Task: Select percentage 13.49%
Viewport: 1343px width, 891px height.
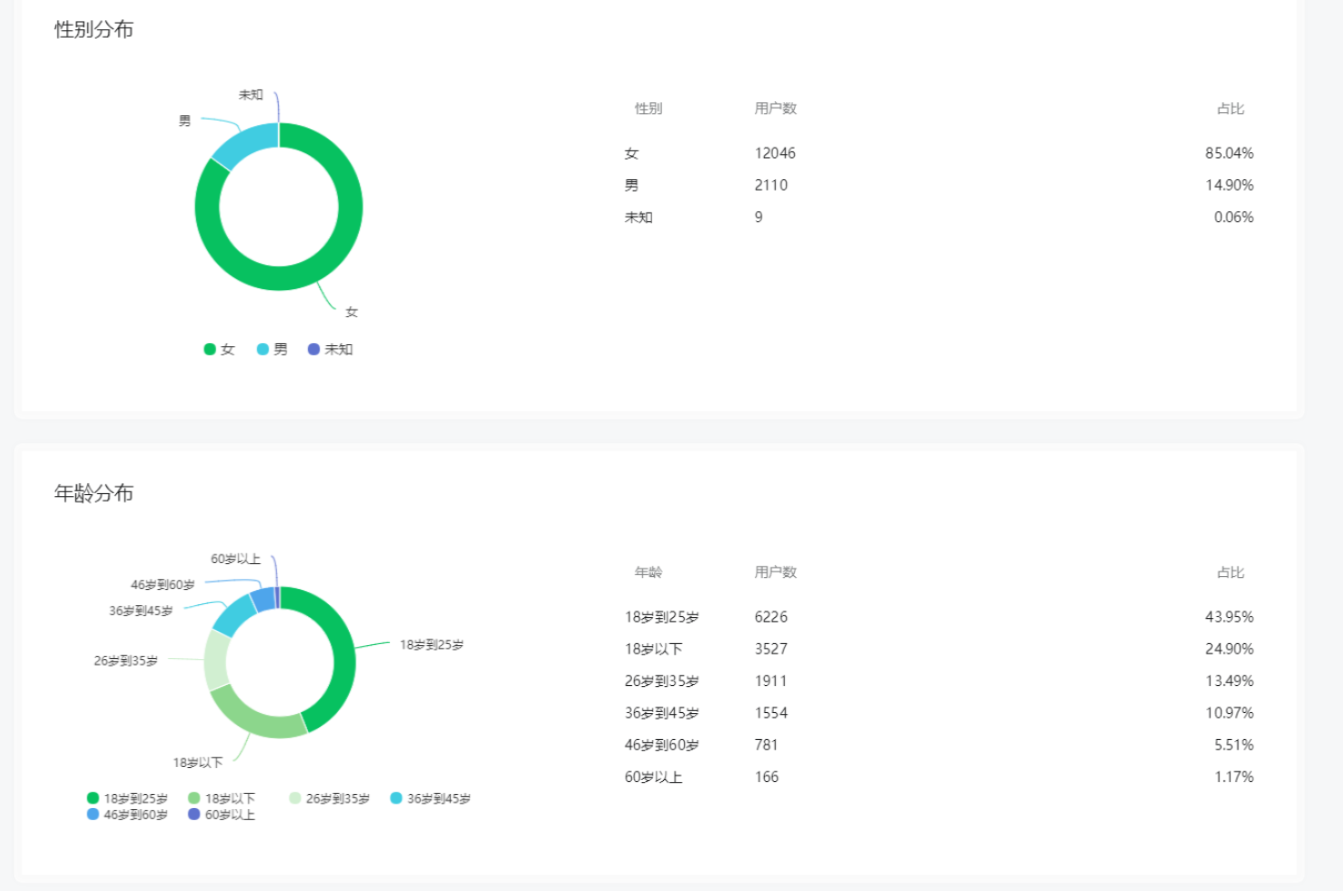Action: pos(1229,681)
